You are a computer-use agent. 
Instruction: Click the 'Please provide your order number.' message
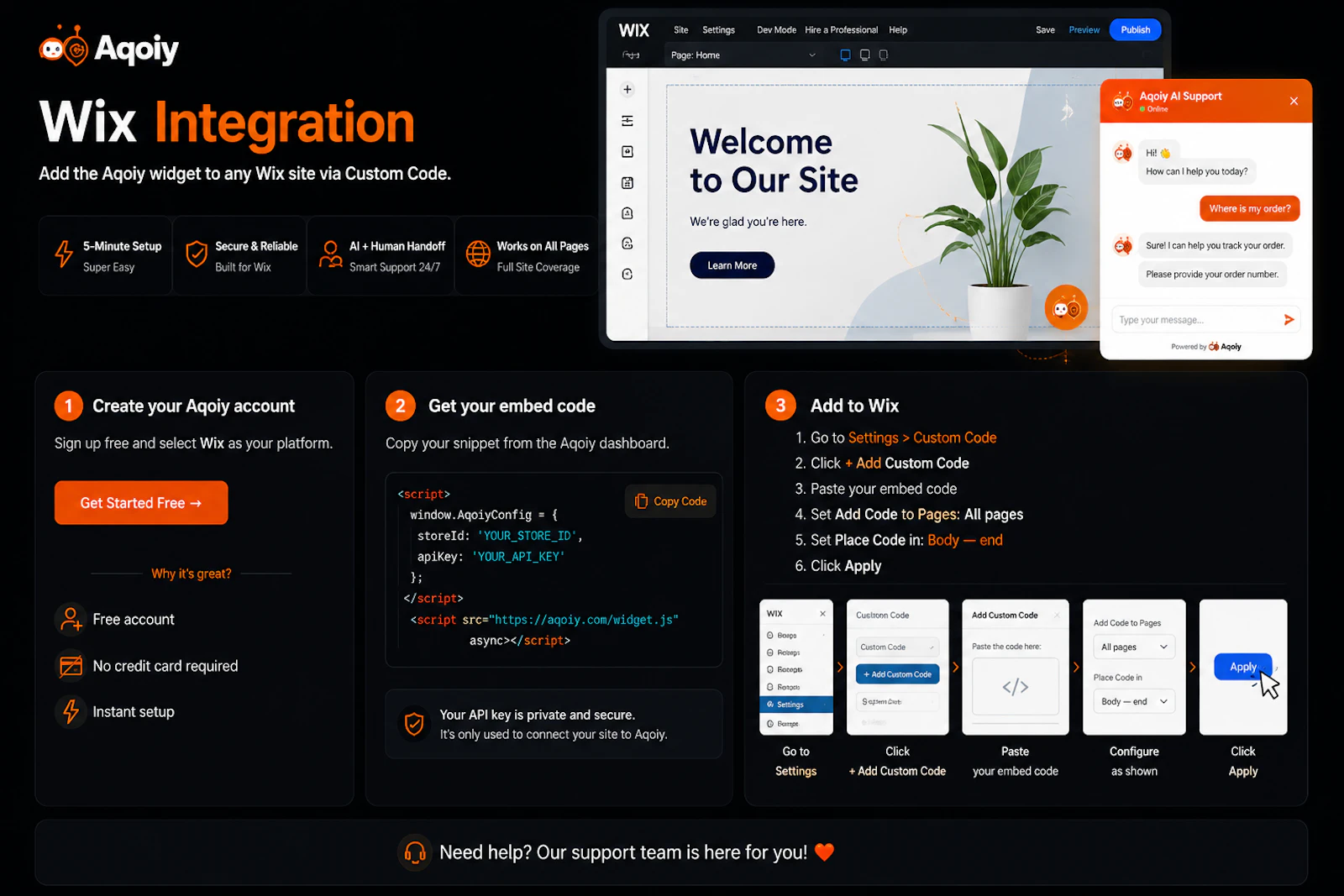(x=1212, y=275)
